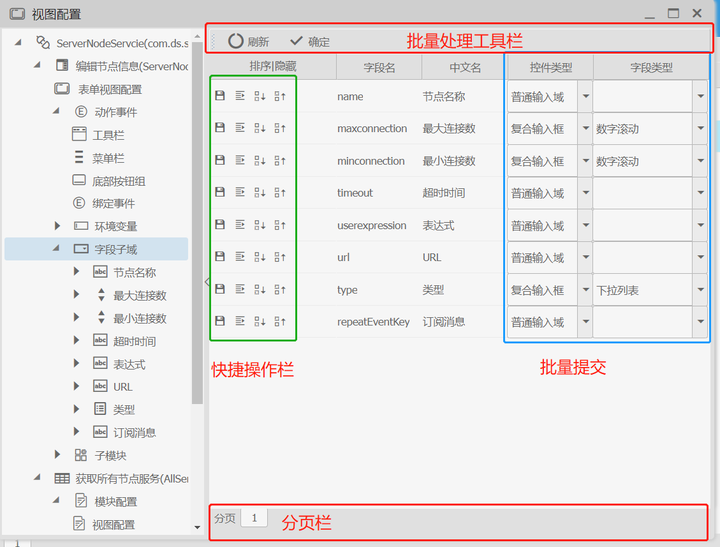Click the save icon in the name row
This screenshot has height=547, width=720.
click(220, 96)
